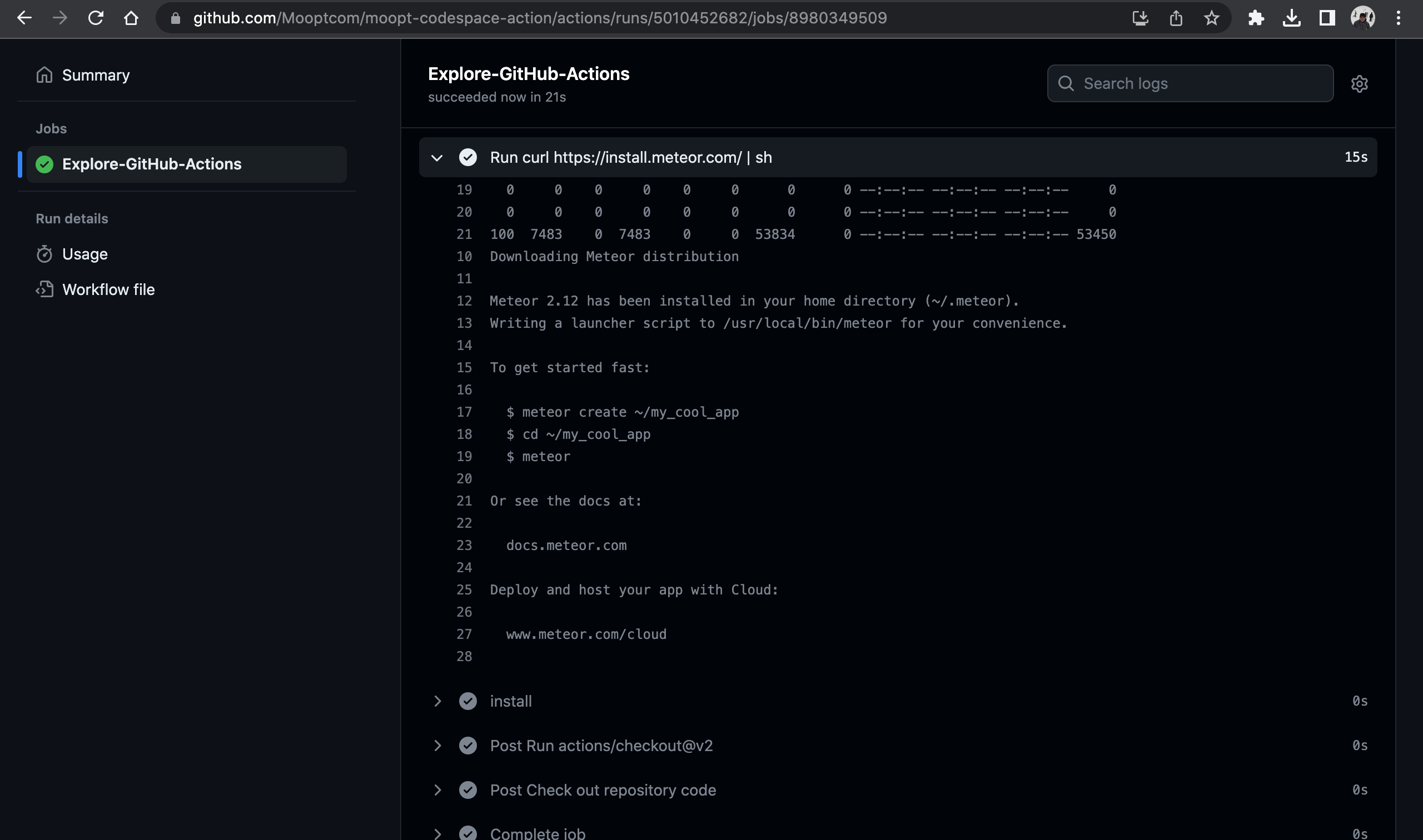Click the browser bookmark star

[x=1211, y=18]
